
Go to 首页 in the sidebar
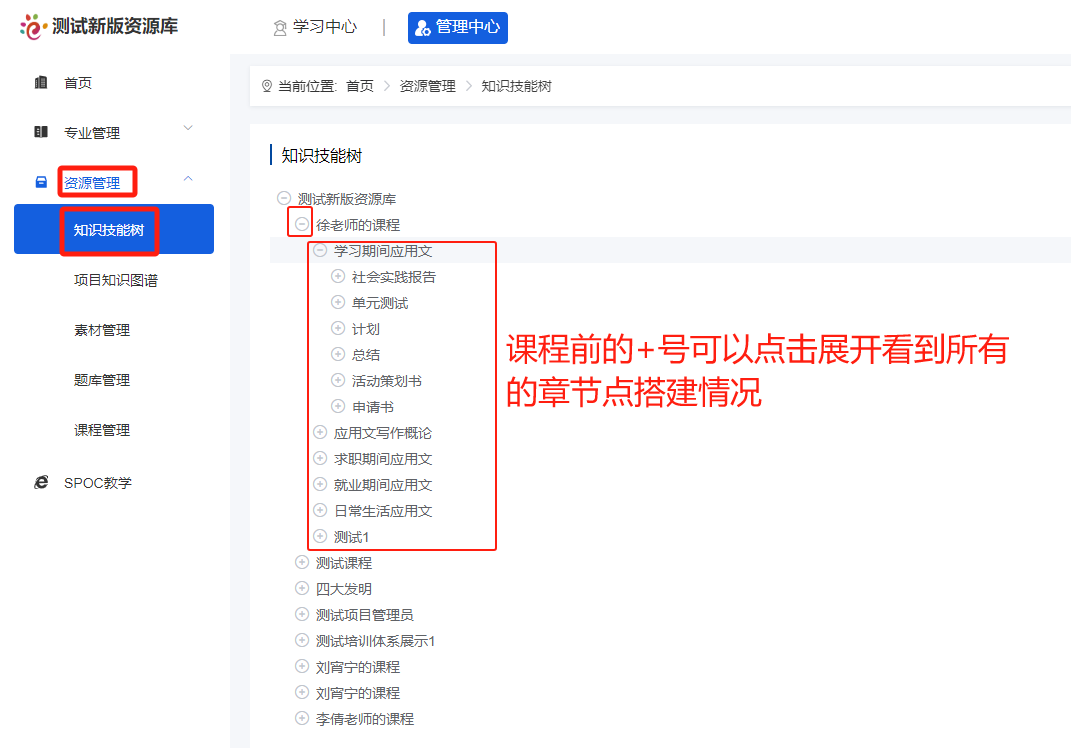click(x=78, y=83)
